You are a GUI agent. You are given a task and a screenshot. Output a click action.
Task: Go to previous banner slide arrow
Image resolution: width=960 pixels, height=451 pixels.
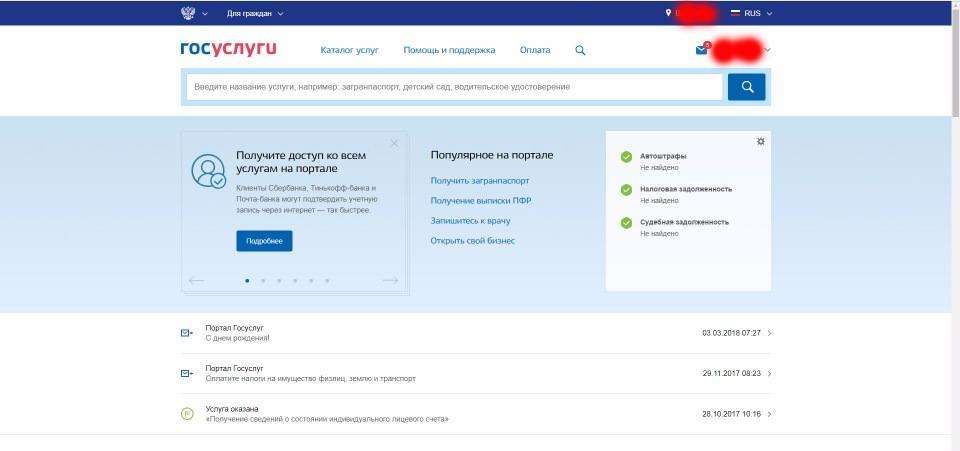pyautogui.click(x=196, y=280)
